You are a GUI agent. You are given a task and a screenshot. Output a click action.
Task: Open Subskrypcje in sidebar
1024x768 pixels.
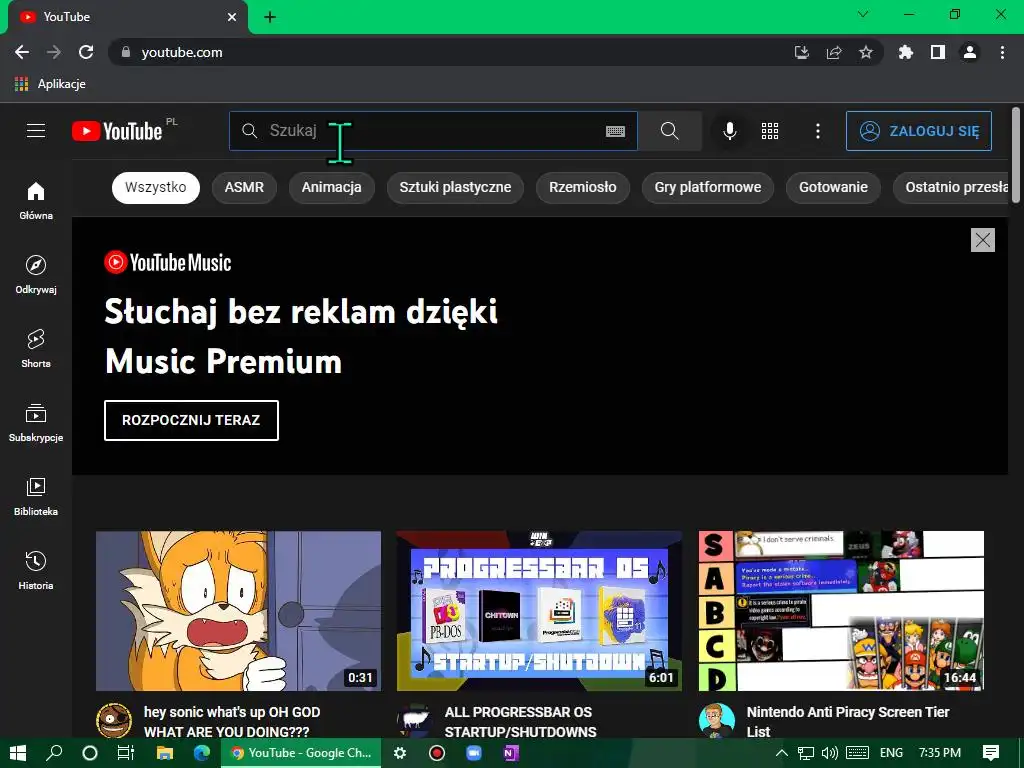(36, 423)
